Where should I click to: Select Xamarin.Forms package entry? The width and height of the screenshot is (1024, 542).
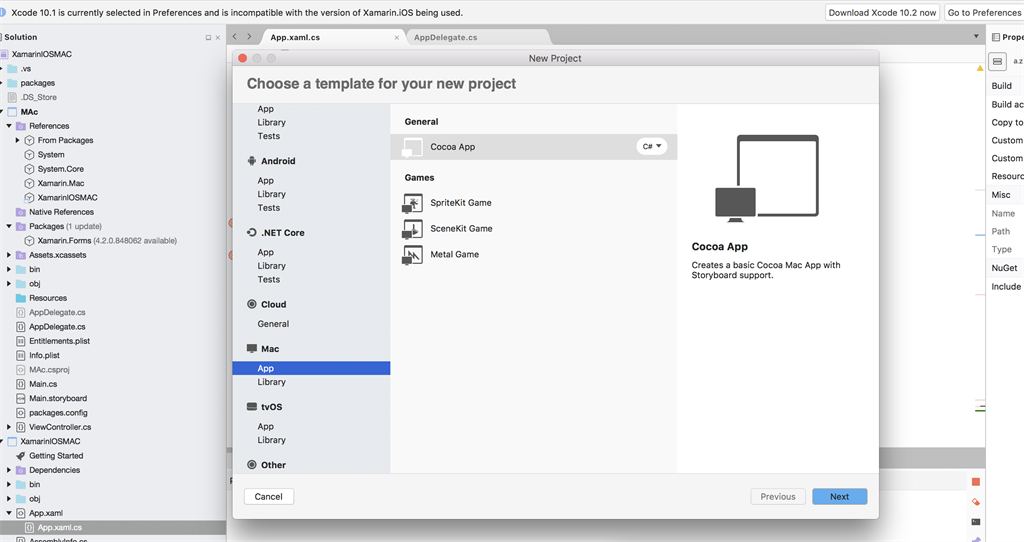(x=107, y=241)
